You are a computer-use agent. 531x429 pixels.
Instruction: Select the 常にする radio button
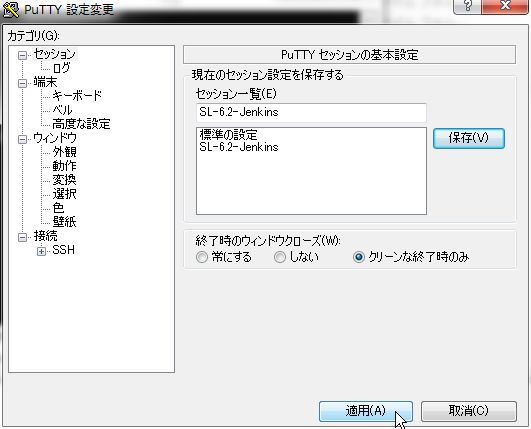coord(202,257)
